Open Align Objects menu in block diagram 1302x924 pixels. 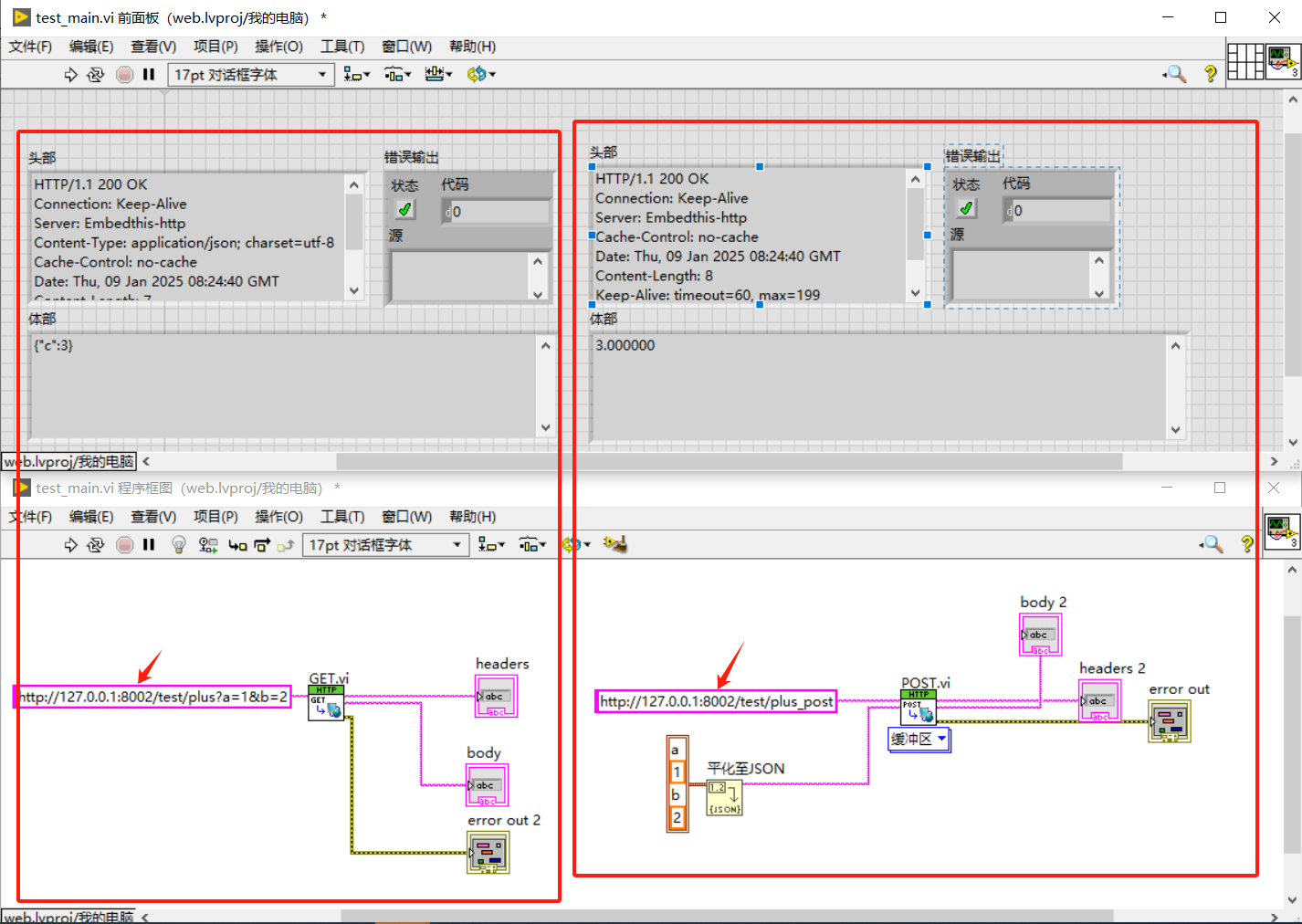[491, 545]
